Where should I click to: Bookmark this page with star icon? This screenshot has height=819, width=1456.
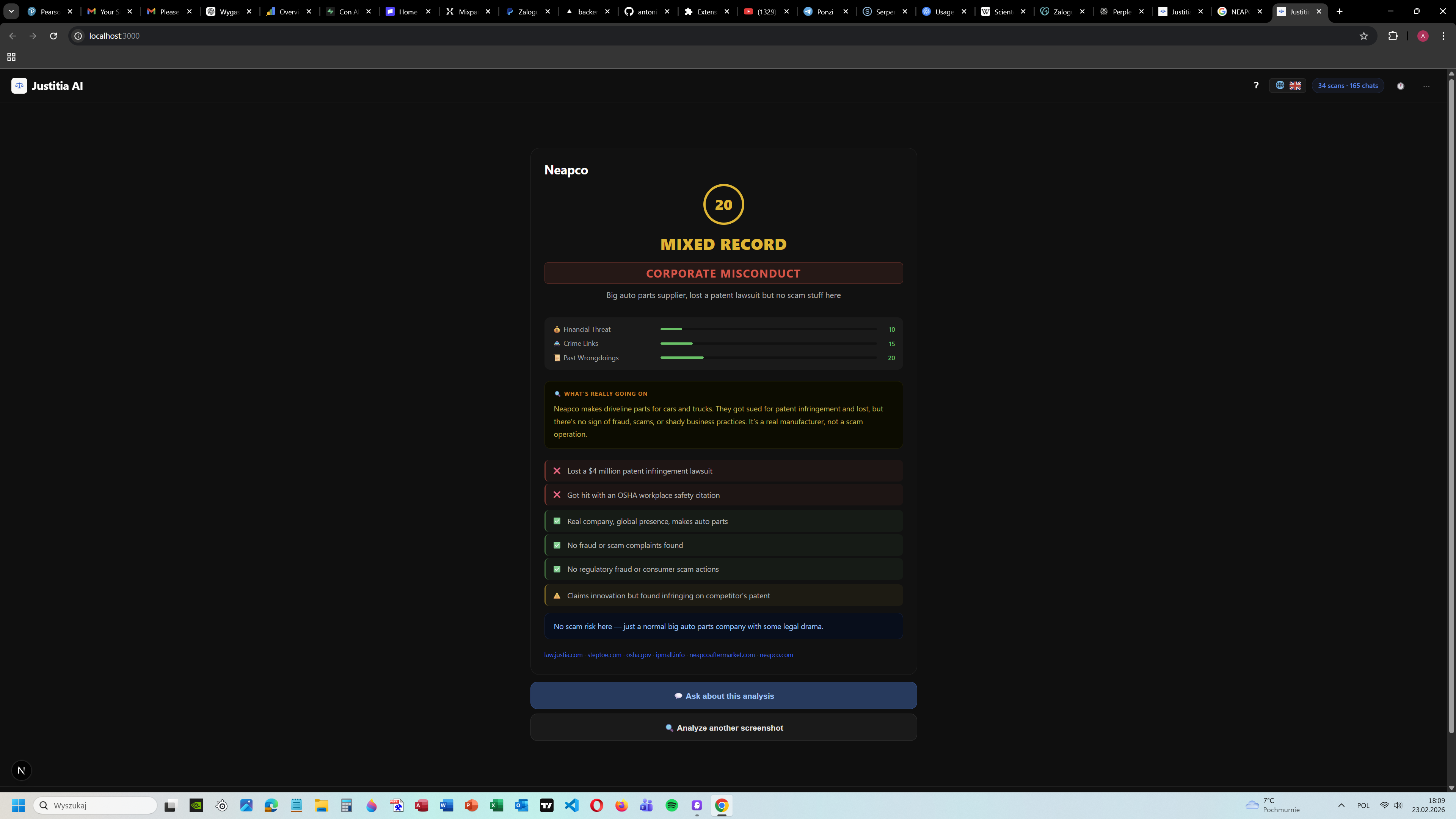[1364, 36]
